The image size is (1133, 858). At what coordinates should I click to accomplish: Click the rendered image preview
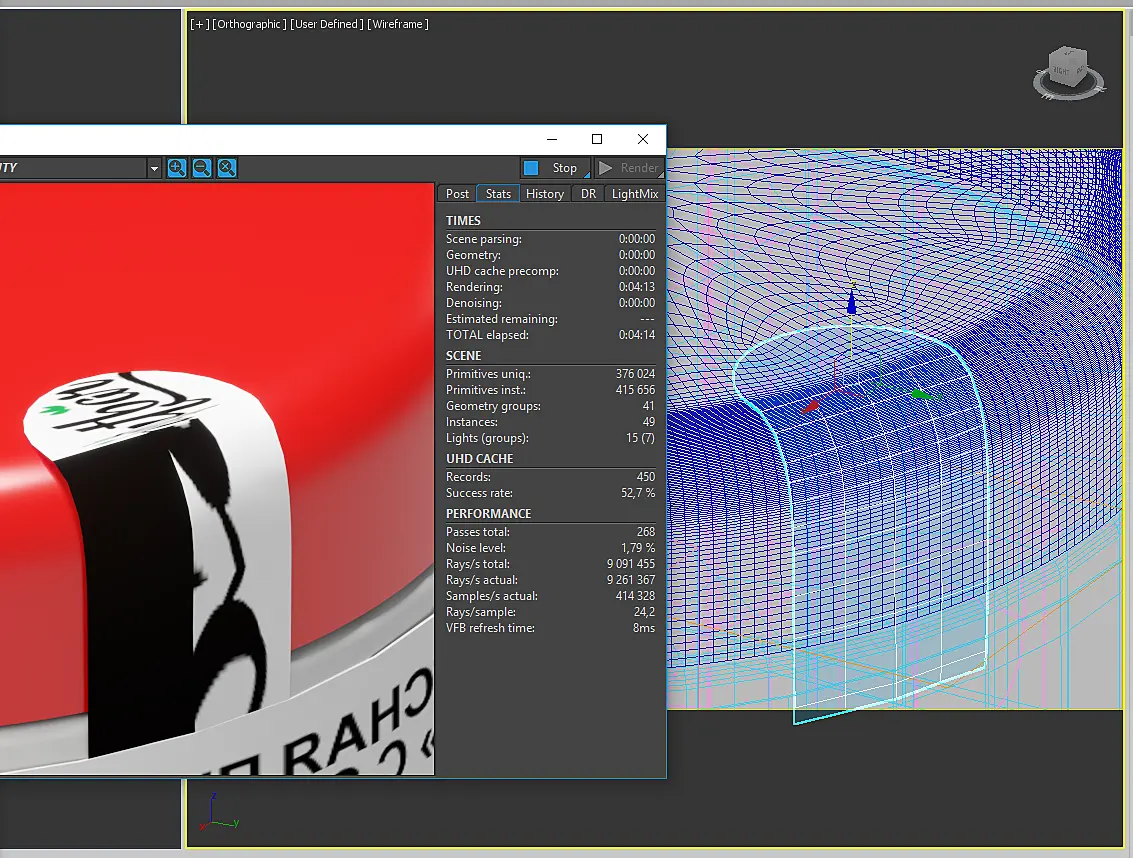pos(217,479)
